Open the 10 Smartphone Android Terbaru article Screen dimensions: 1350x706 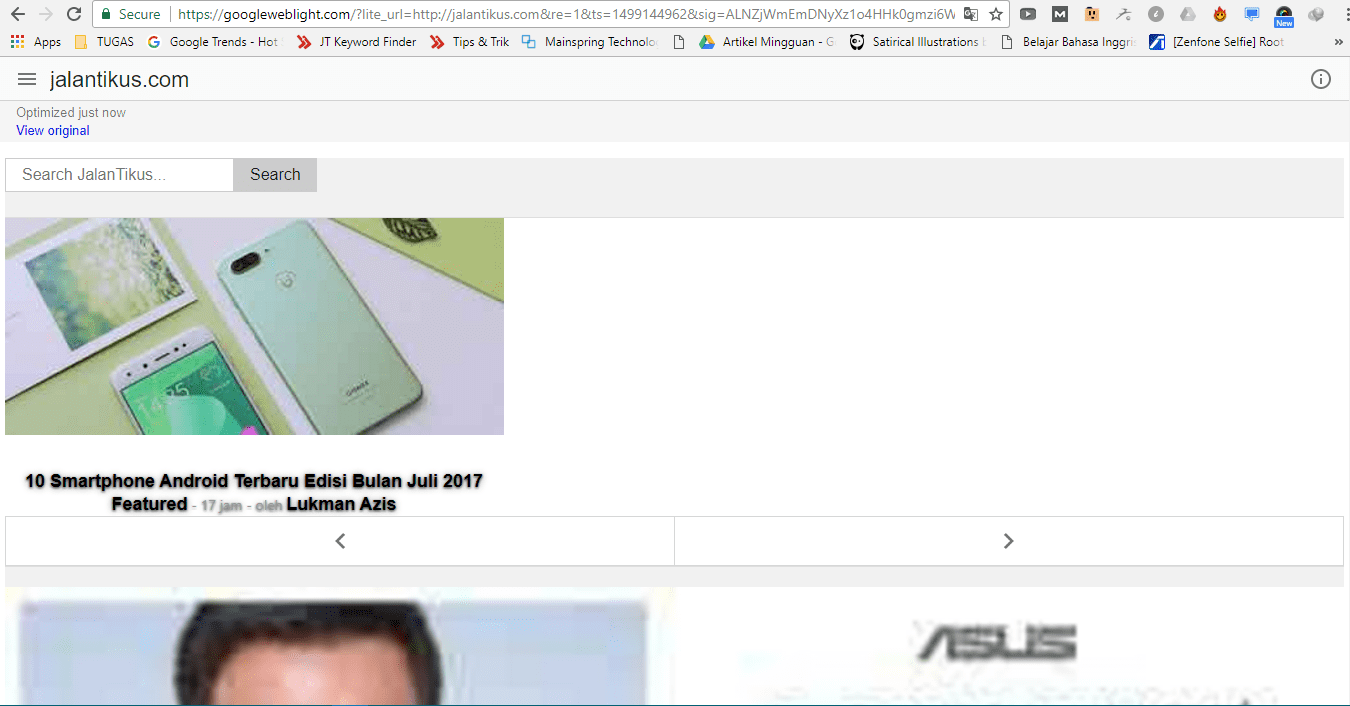(254, 481)
